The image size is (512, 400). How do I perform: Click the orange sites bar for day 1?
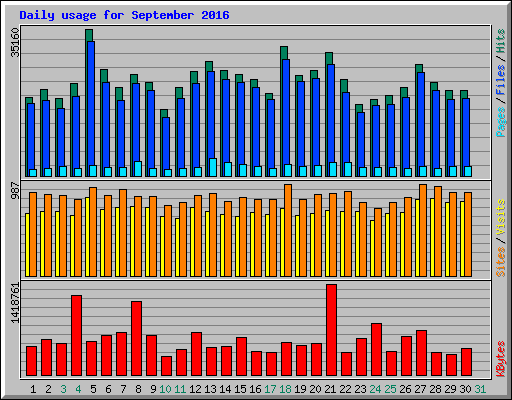click(33, 234)
